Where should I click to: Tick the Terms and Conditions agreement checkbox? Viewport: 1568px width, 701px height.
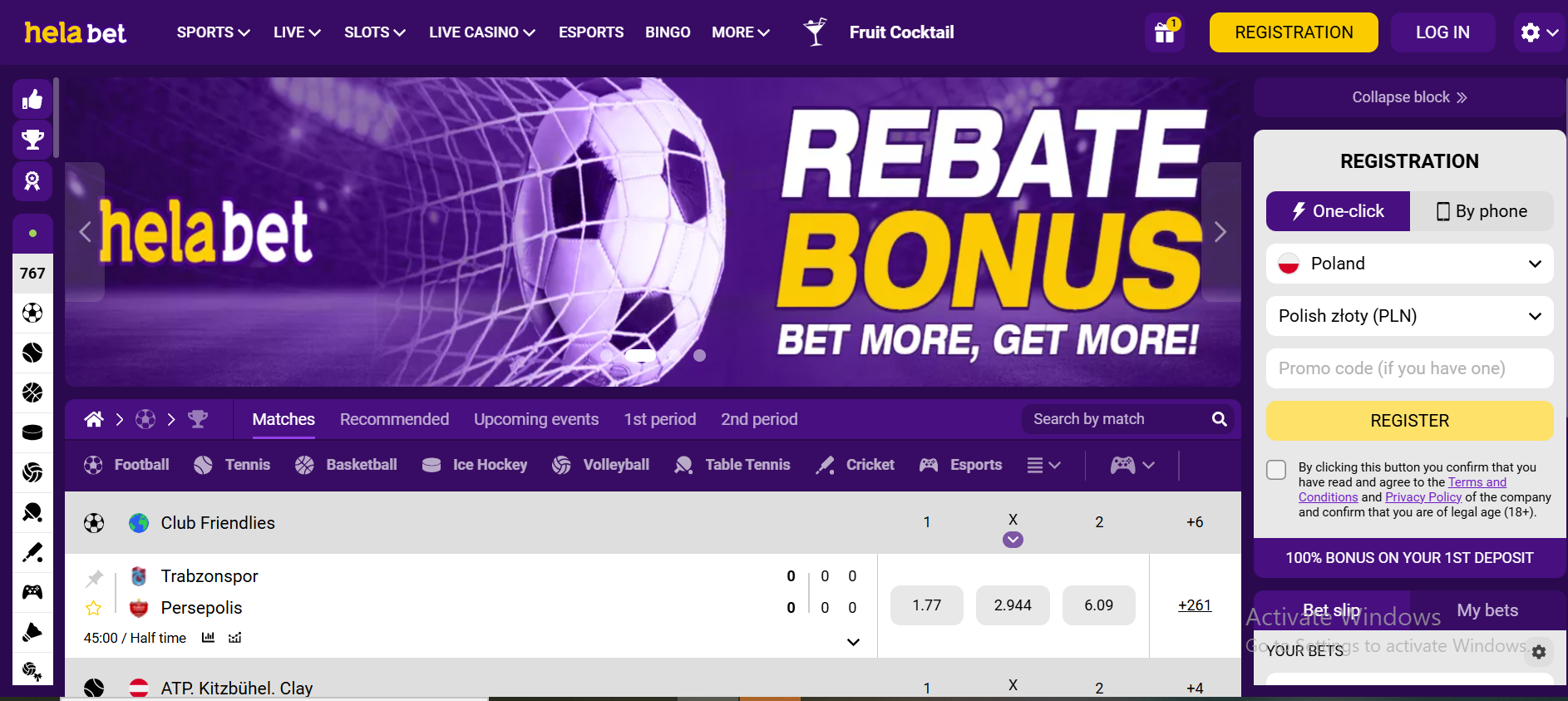1276,470
